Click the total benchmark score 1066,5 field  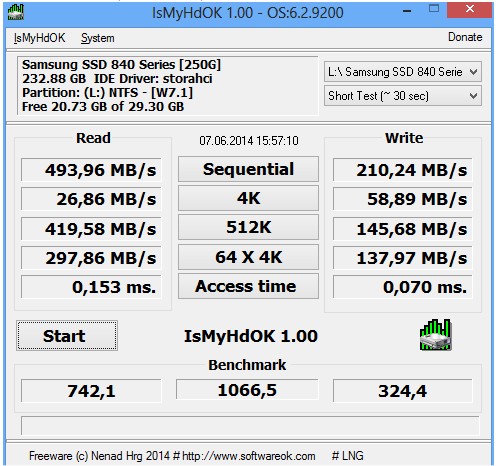(x=247, y=390)
